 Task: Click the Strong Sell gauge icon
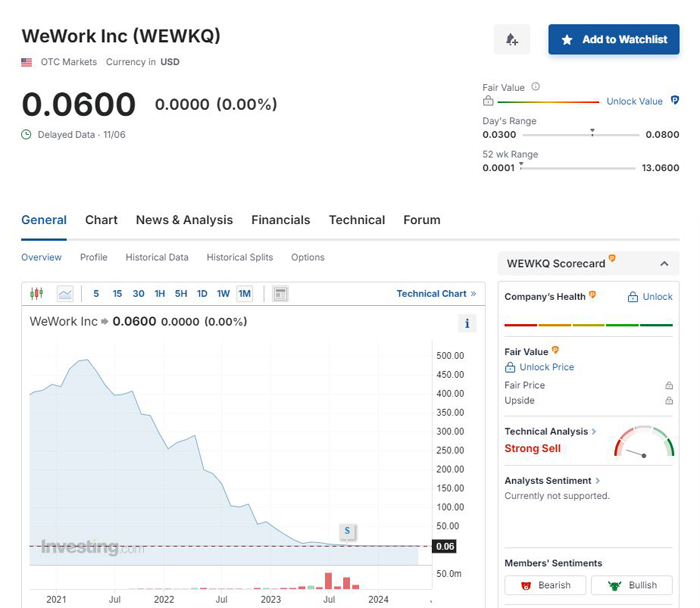tap(644, 441)
